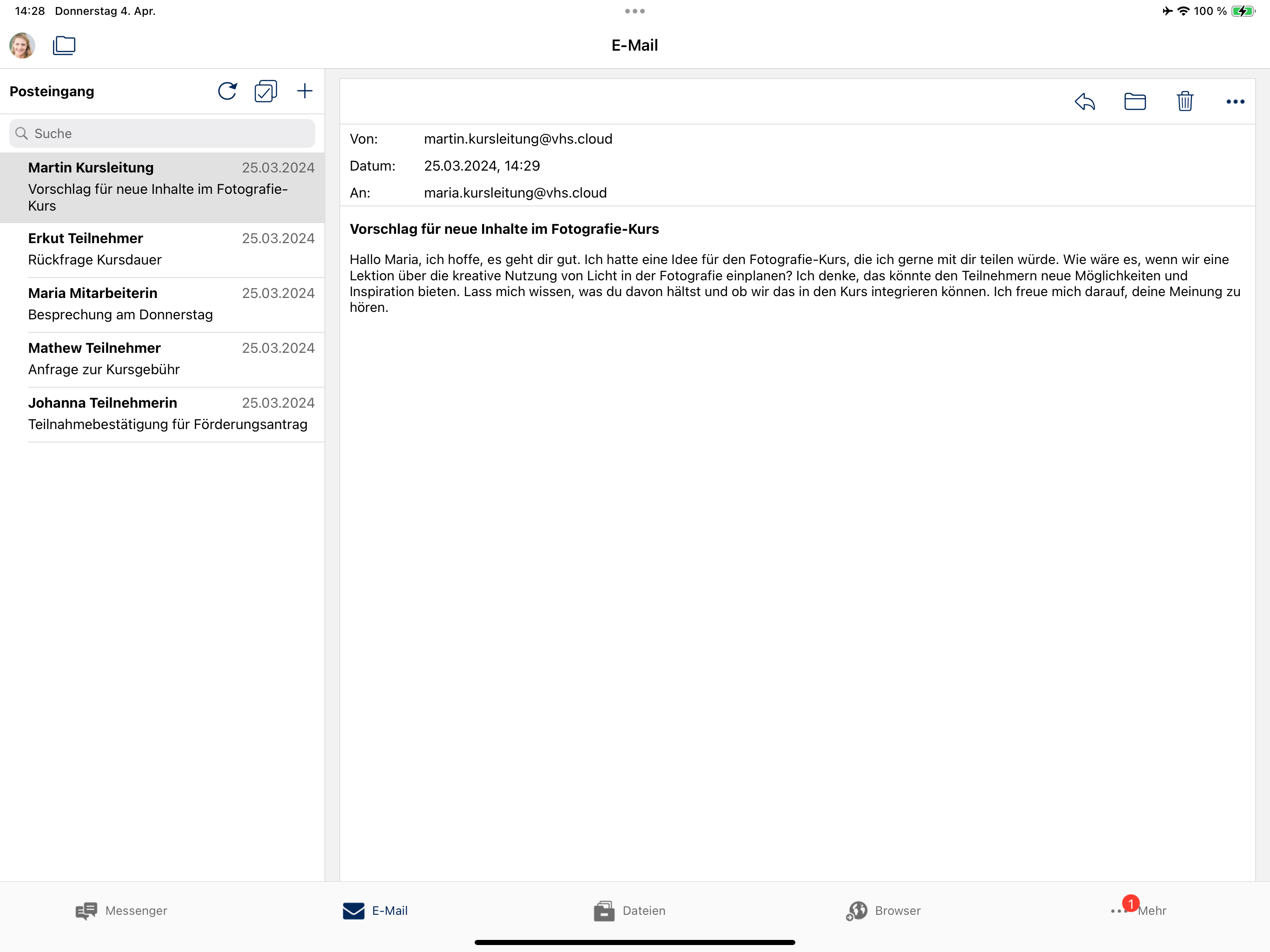Refresh the Posteingang inbox
The image size is (1270, 952).
tap(227, 91)
